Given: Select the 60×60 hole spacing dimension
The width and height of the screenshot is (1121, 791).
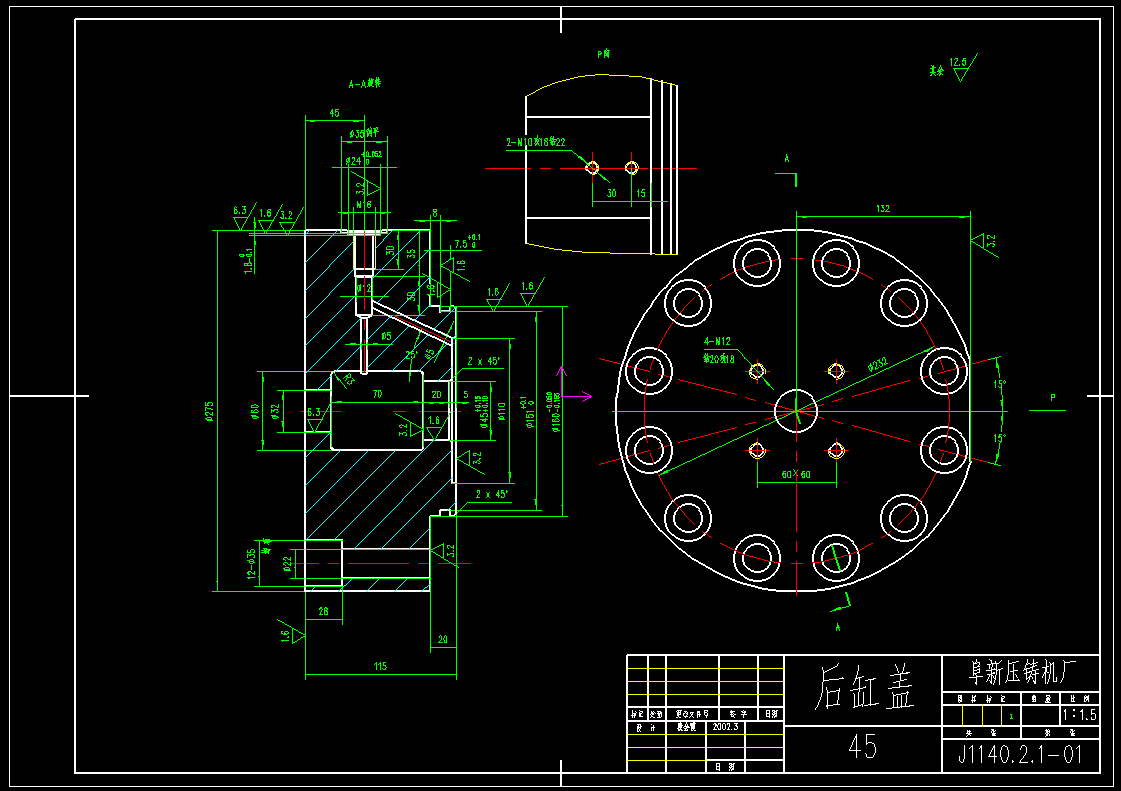Looking at the screenshot, I should (x=796, y=474).
